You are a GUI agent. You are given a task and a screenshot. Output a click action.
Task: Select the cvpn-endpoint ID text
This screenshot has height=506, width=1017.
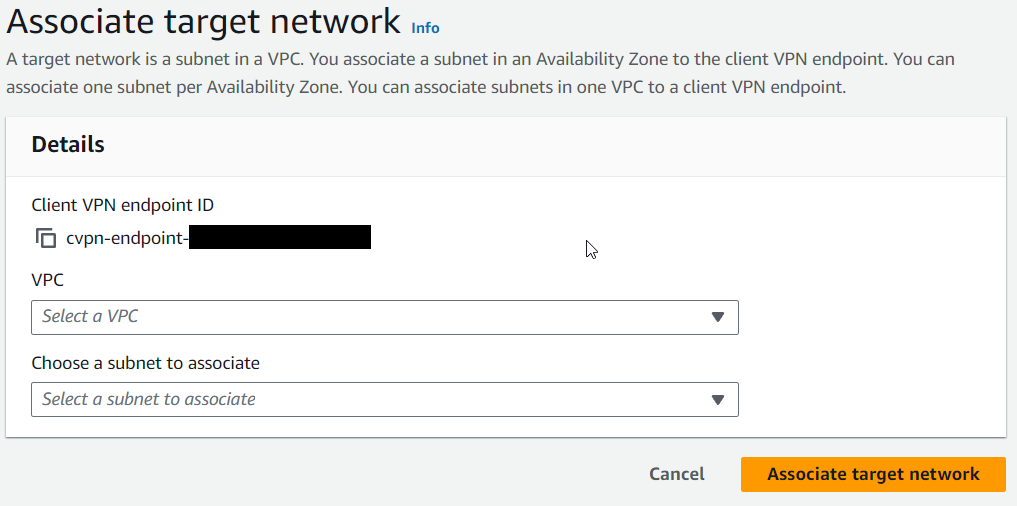[218, 238]
